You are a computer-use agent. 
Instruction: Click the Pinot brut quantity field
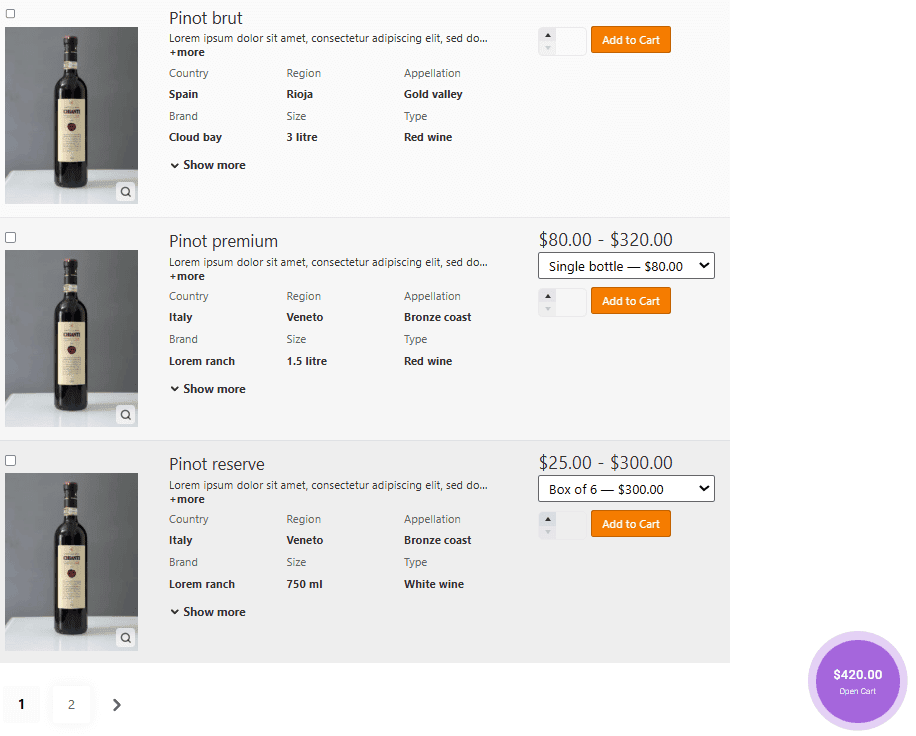572,41
